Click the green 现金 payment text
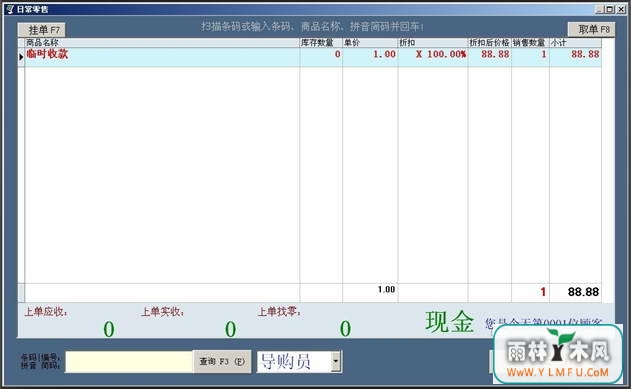This screenshot has width=631, height=389. pyautogui.click(x=450, y=322)
